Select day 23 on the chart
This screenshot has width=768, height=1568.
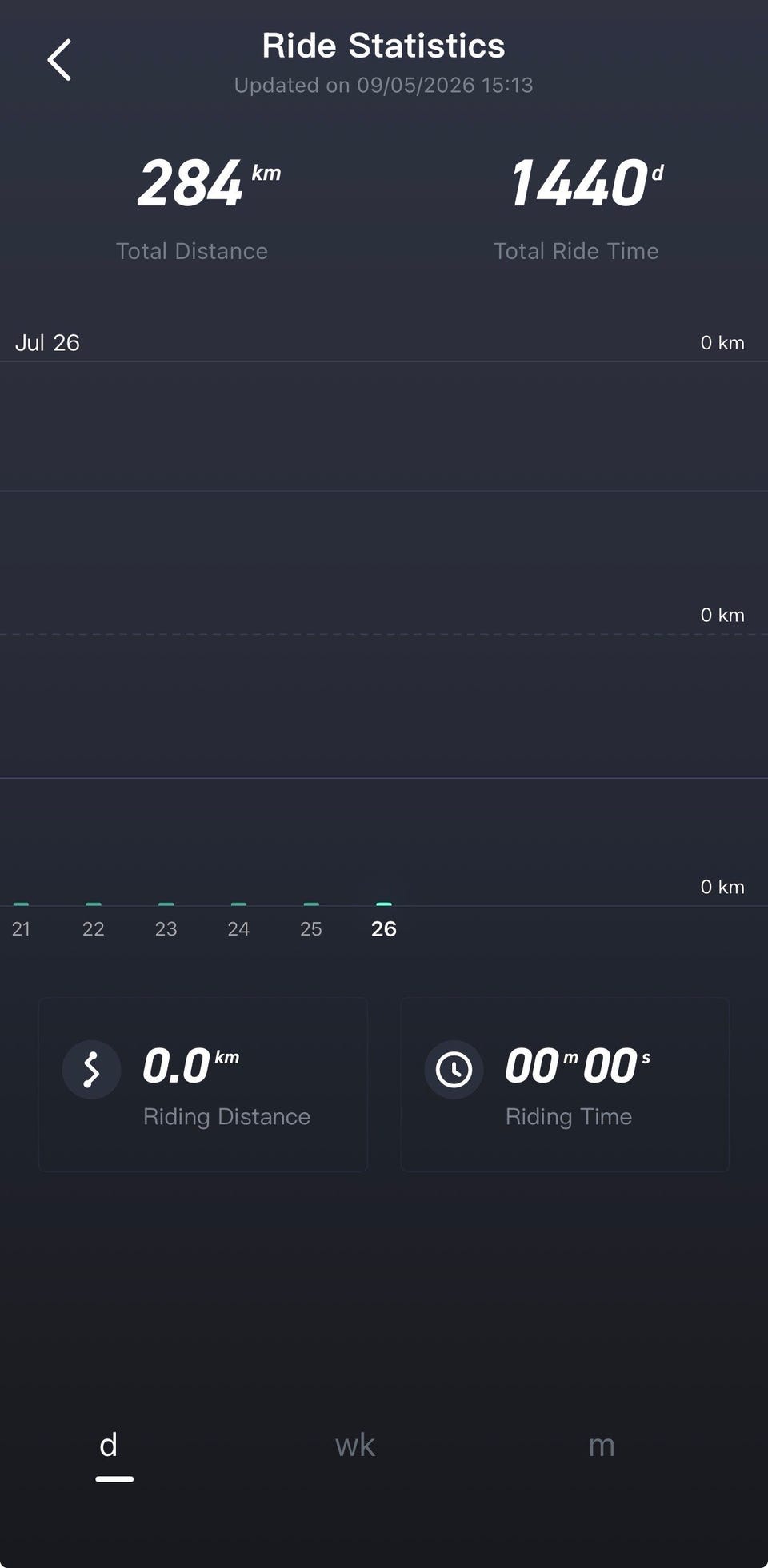[x=166, y=928]
